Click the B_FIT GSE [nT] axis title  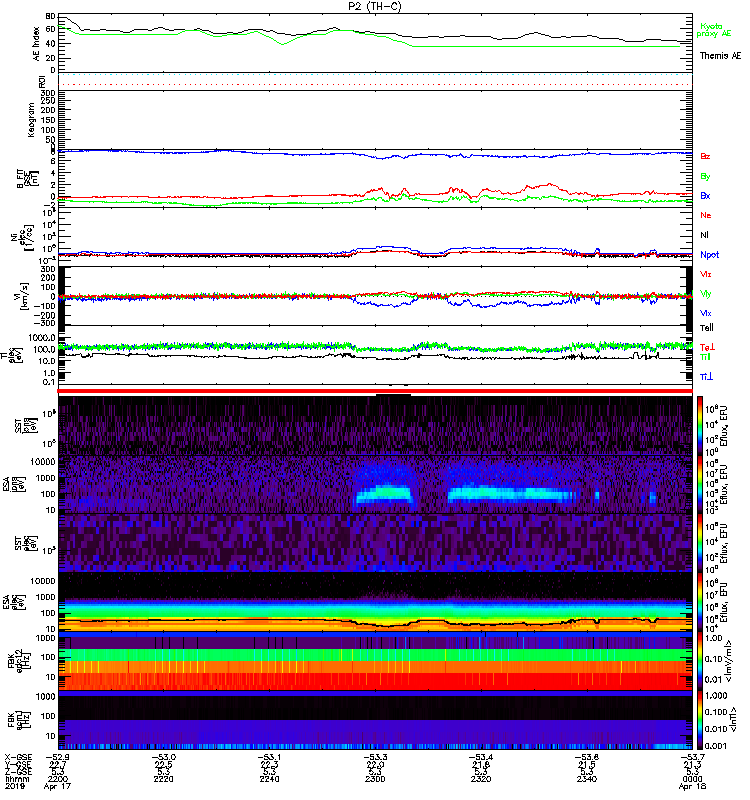point(29,178)
